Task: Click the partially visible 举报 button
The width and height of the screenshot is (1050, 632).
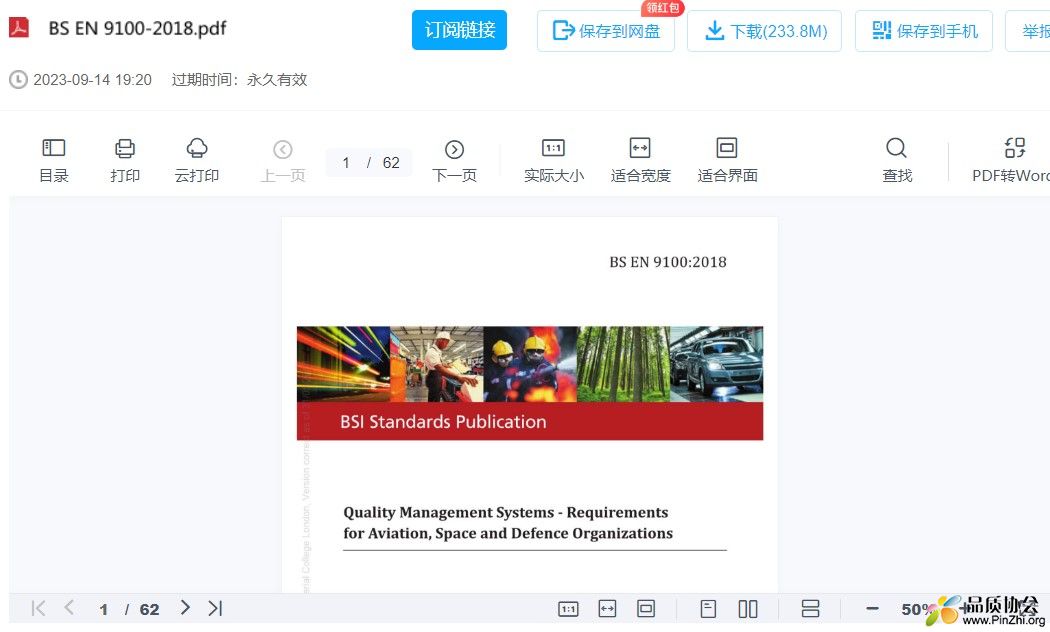Action: (x=1028, y=31)
